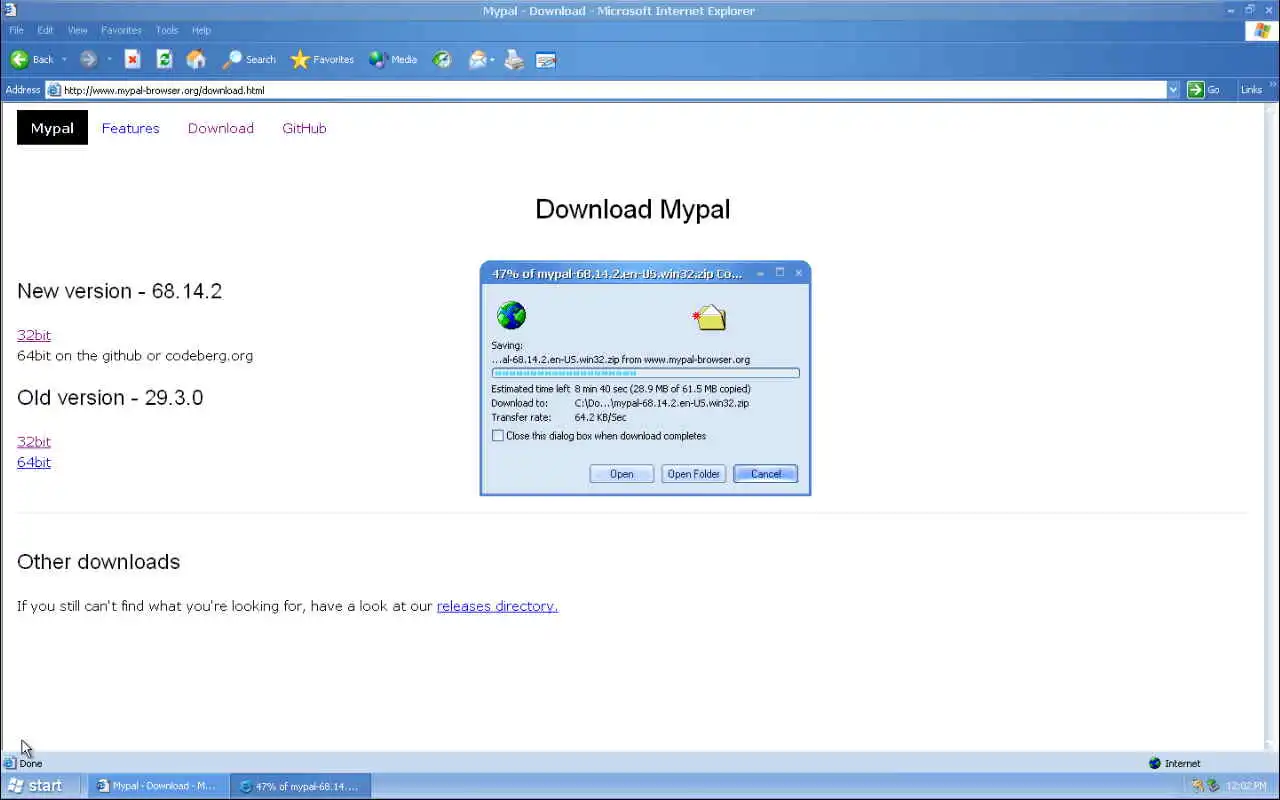Viewport: 1280px width, 800px height.
Task: Open the View menu
Action: pyautogui.click(x=77, y=30)
